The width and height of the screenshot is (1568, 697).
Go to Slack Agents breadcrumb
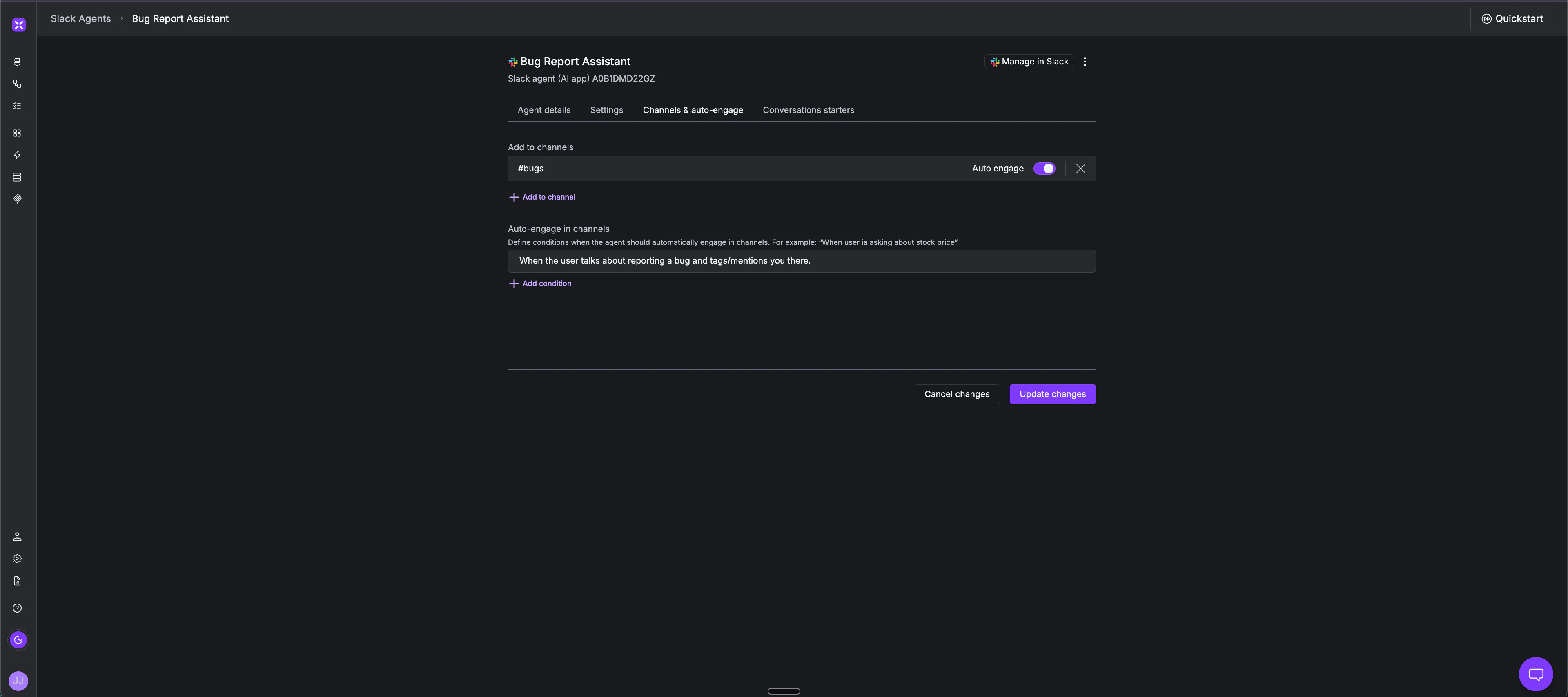[x=81, y=19]
